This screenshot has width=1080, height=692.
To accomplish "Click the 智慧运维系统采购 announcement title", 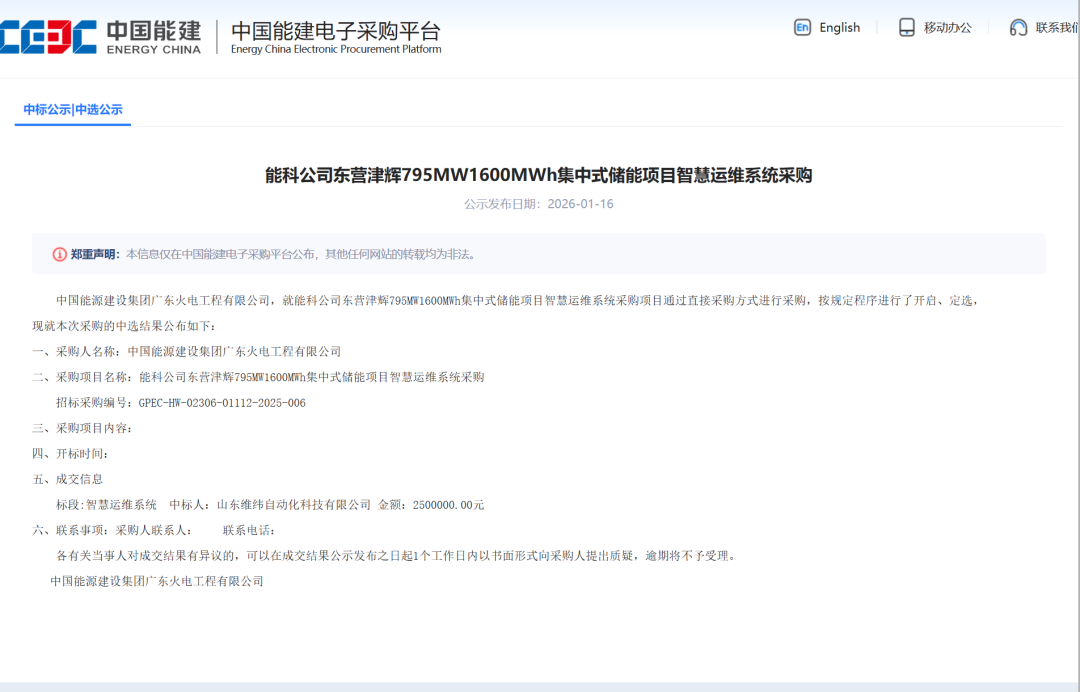I will (540, 174).
